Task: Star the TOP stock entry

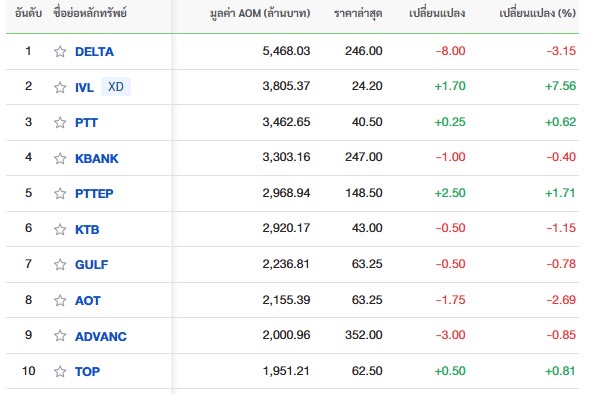Action: coord(60,371)
